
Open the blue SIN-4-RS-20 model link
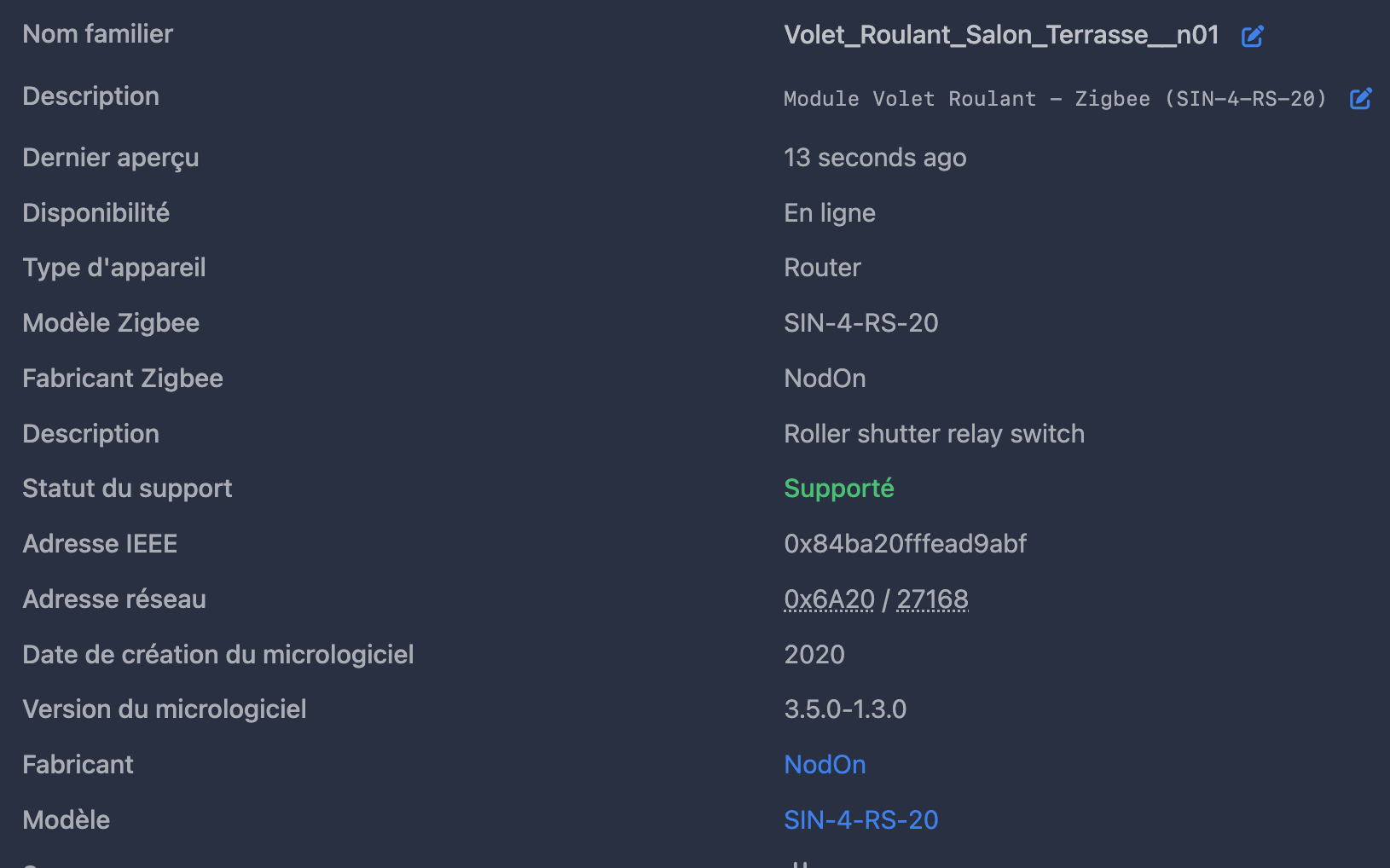pyautogui.click(x=860, y=819)
